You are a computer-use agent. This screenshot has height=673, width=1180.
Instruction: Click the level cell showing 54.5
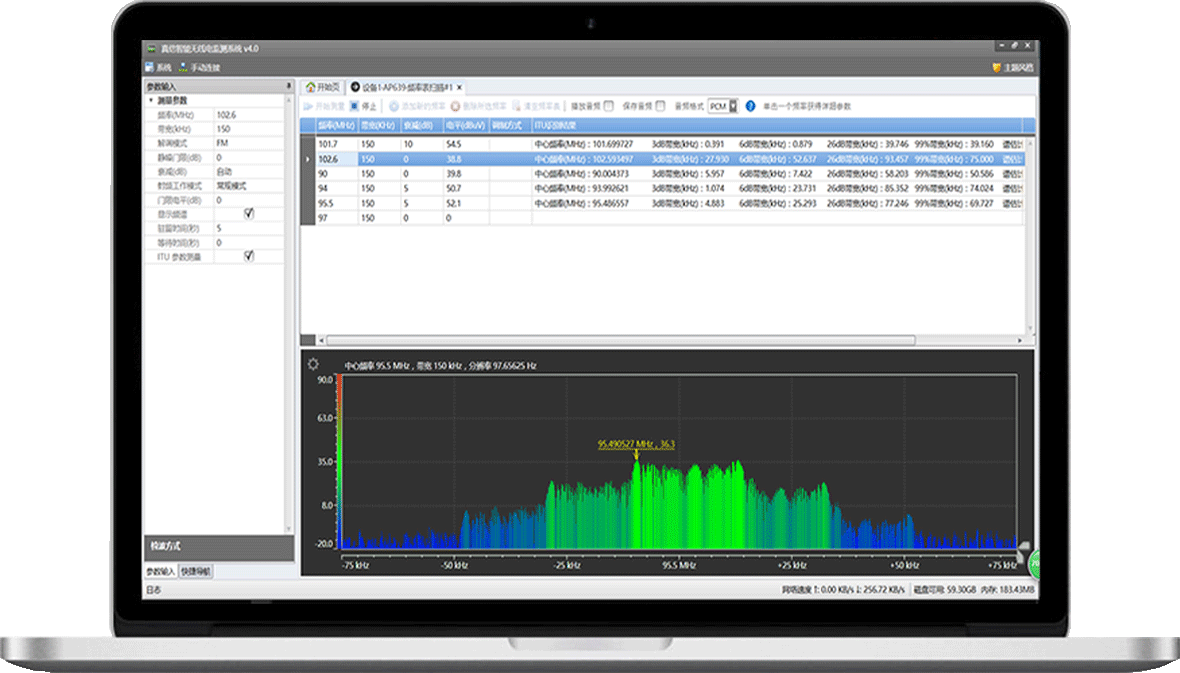[465, 144]
